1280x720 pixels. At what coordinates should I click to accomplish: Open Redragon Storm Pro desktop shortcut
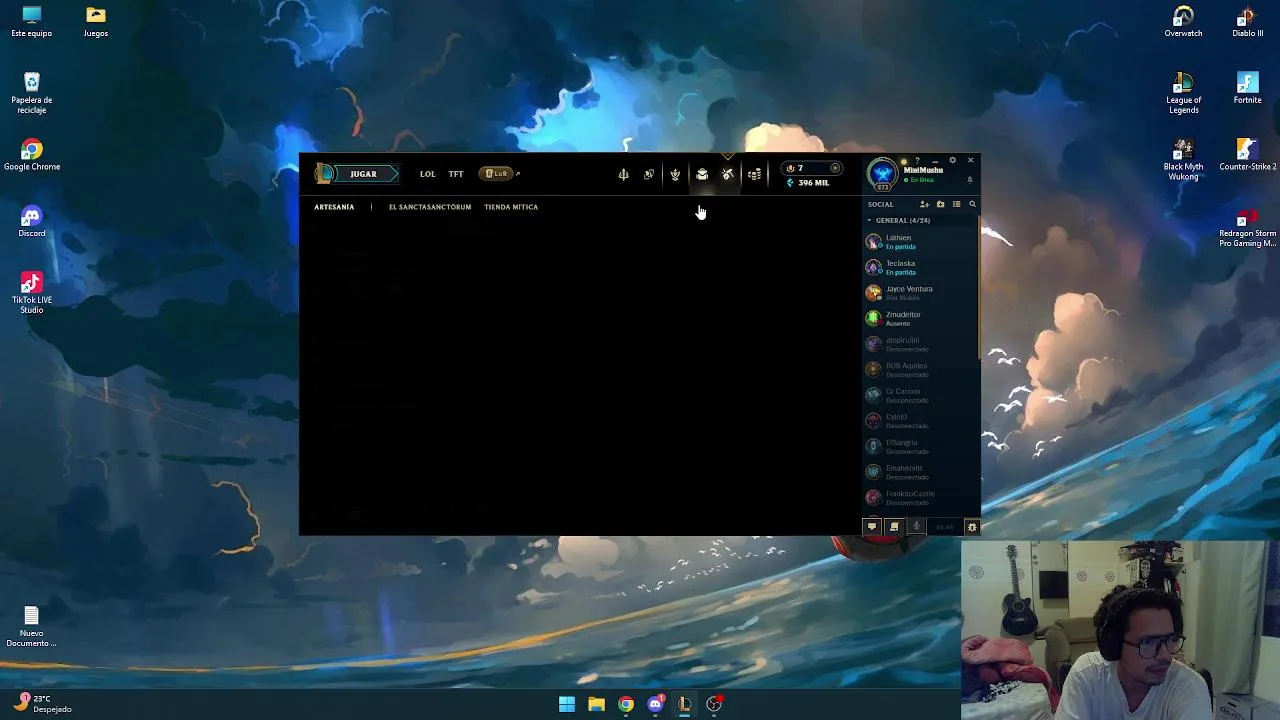[x=1247, y=227]
